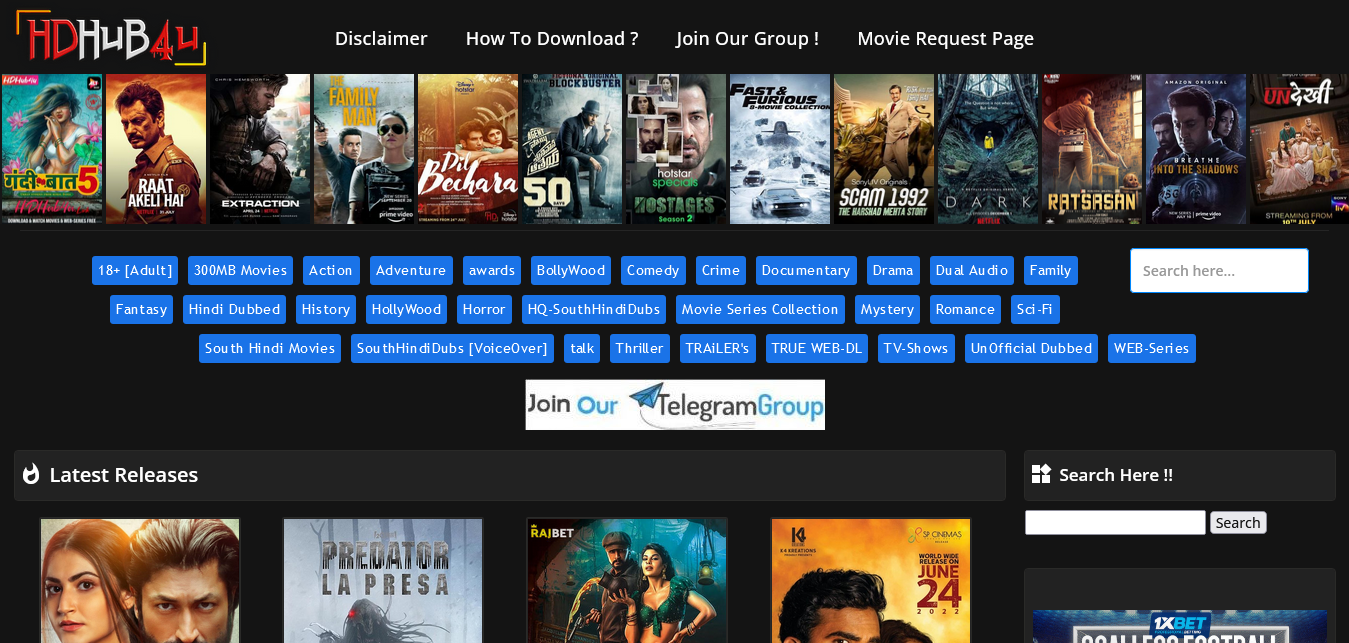Select the talk tag
Viewport: 1349px width, 643px height.
tap(582, 348)
